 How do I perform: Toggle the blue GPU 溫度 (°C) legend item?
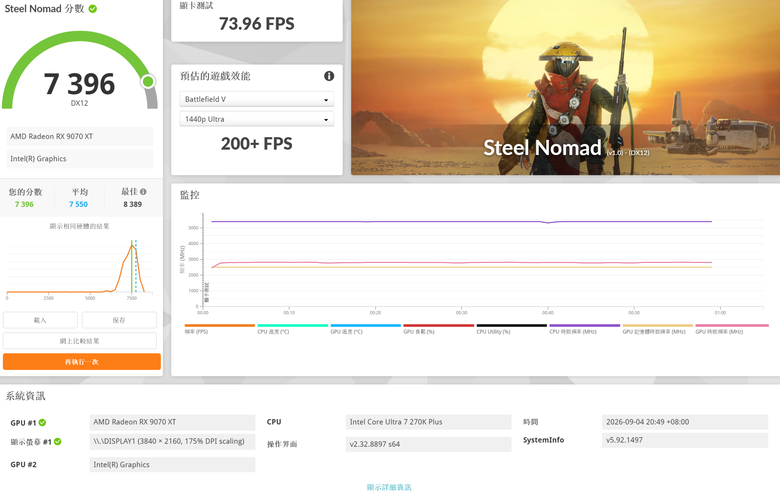point(366,328)
